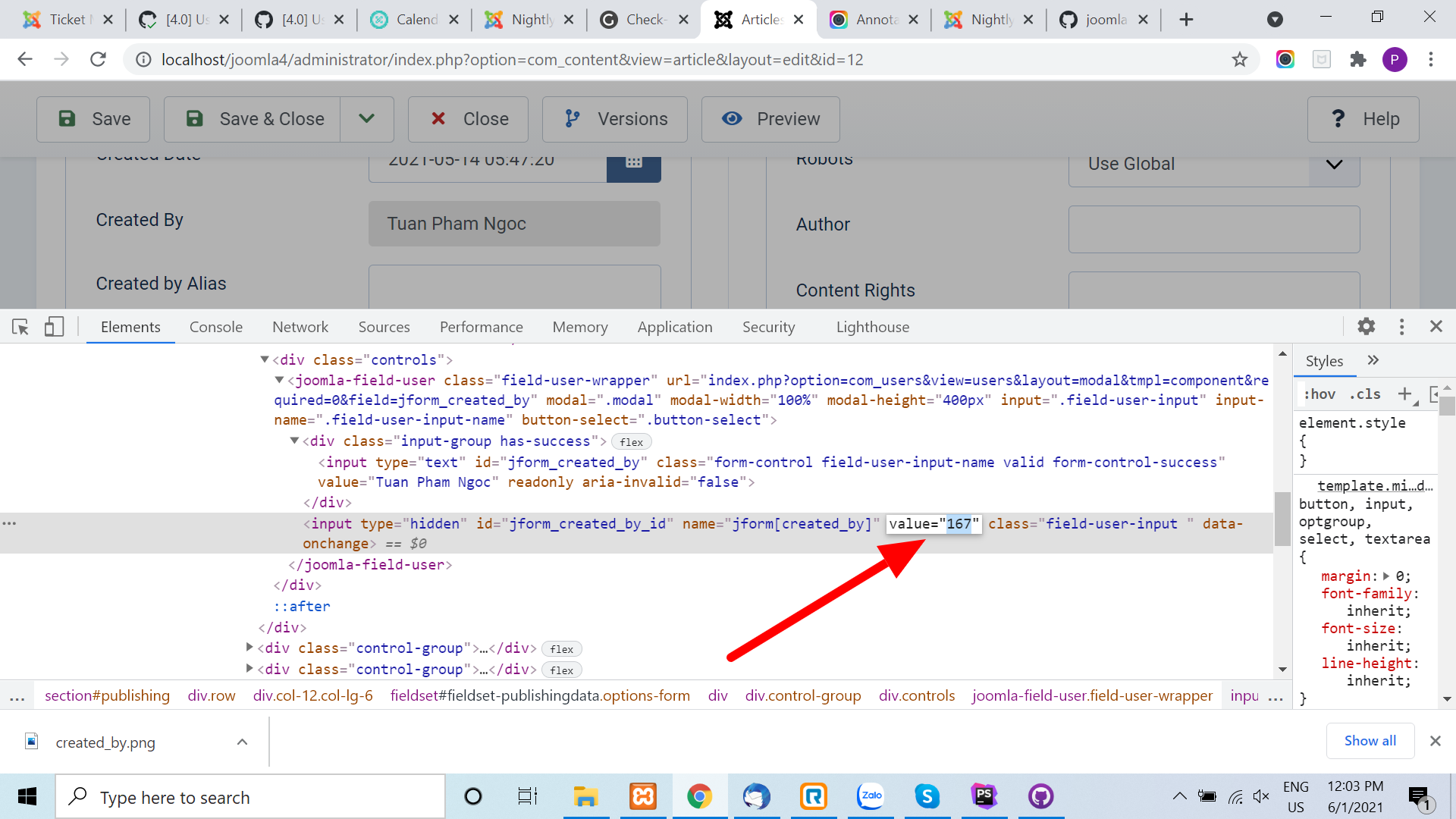Click the Save button
This screenshot has height=819, width=1456.
click(93, 119)
